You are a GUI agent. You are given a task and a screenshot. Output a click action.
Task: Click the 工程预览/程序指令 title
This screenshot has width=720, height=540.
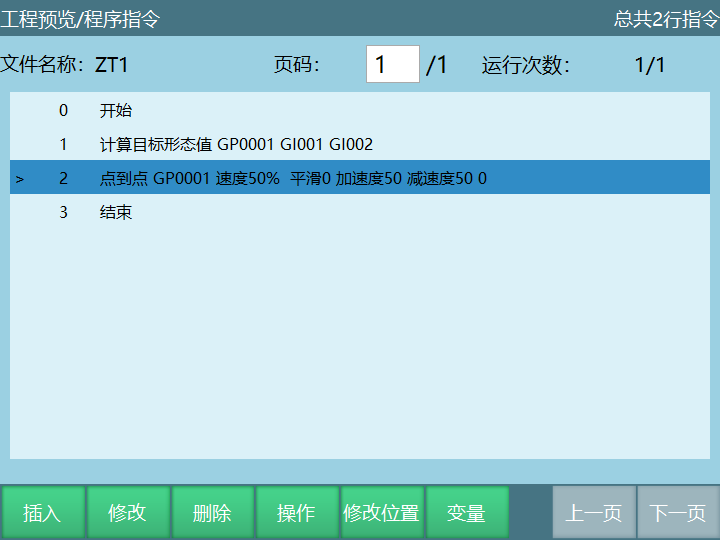point(80,19)
